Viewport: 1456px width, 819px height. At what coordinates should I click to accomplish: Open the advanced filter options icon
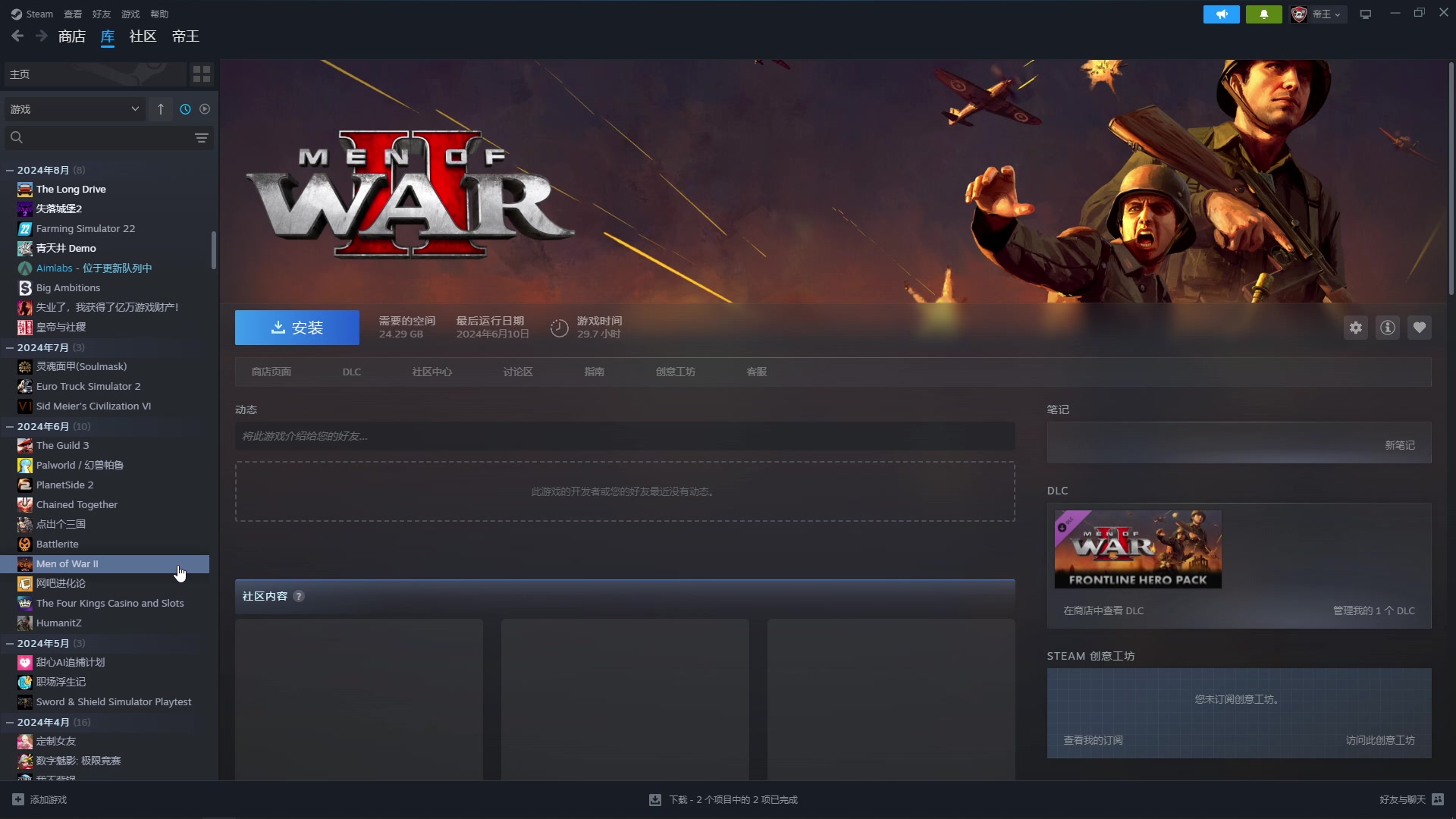click(x=201, y=137)
